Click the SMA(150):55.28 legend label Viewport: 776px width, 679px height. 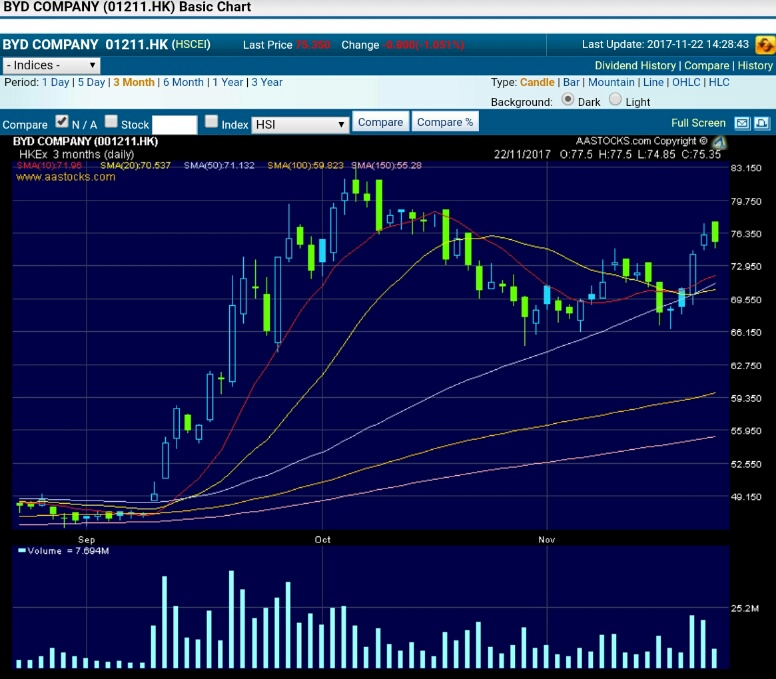coord(387,165)
